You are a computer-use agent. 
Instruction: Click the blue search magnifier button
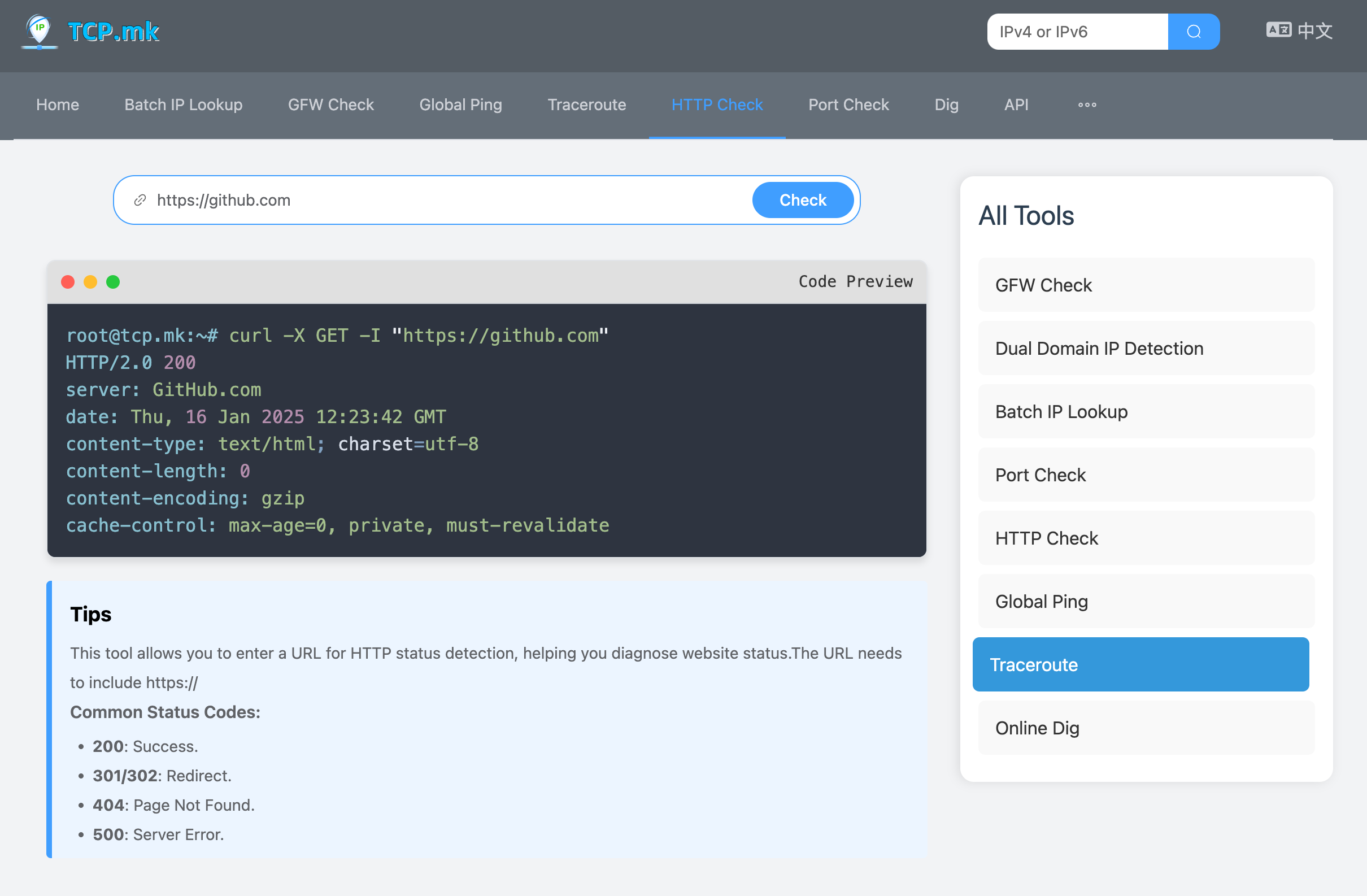(x=1194, y=32)
